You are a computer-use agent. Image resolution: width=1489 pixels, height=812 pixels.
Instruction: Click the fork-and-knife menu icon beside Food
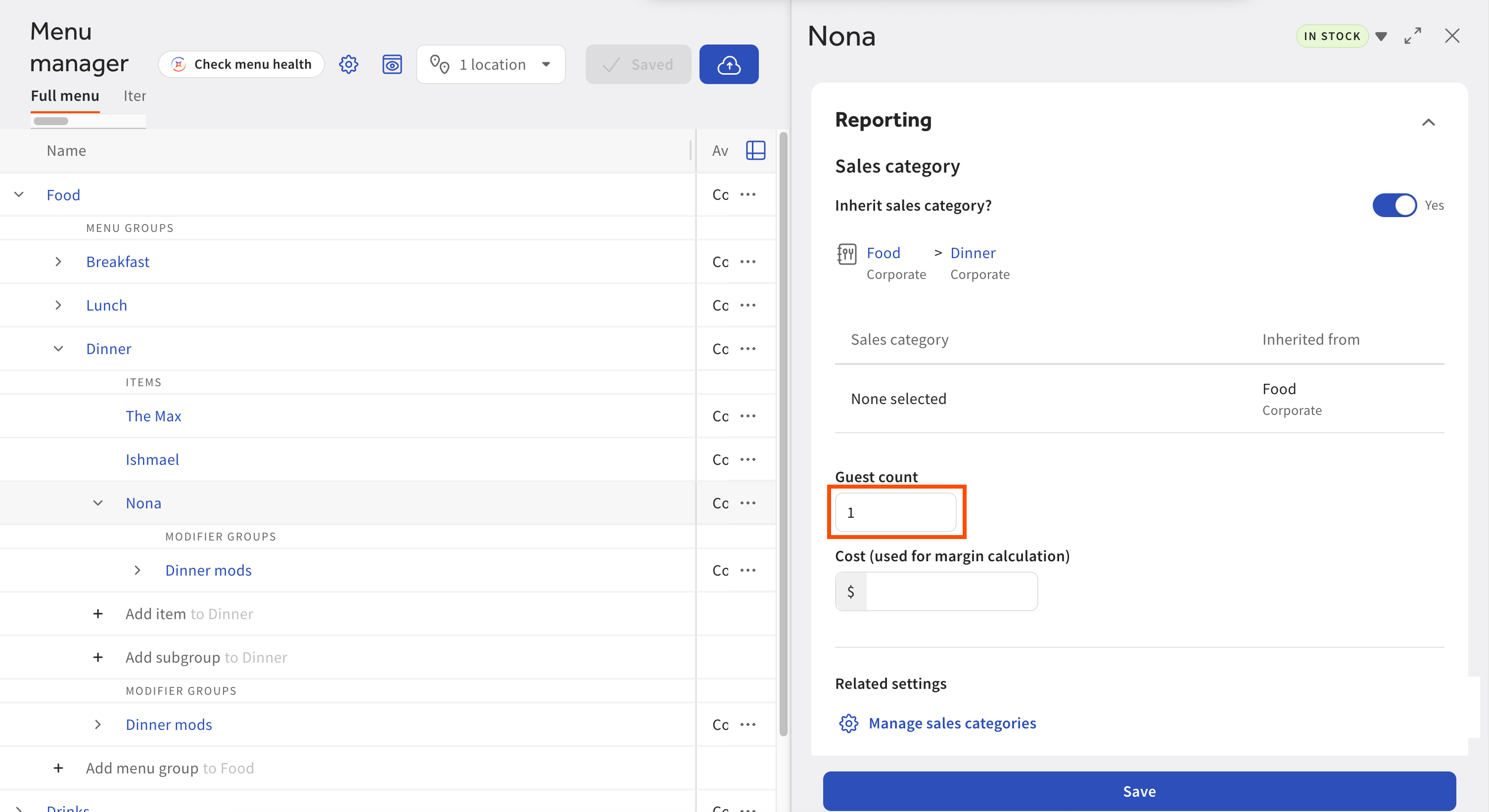847,254
